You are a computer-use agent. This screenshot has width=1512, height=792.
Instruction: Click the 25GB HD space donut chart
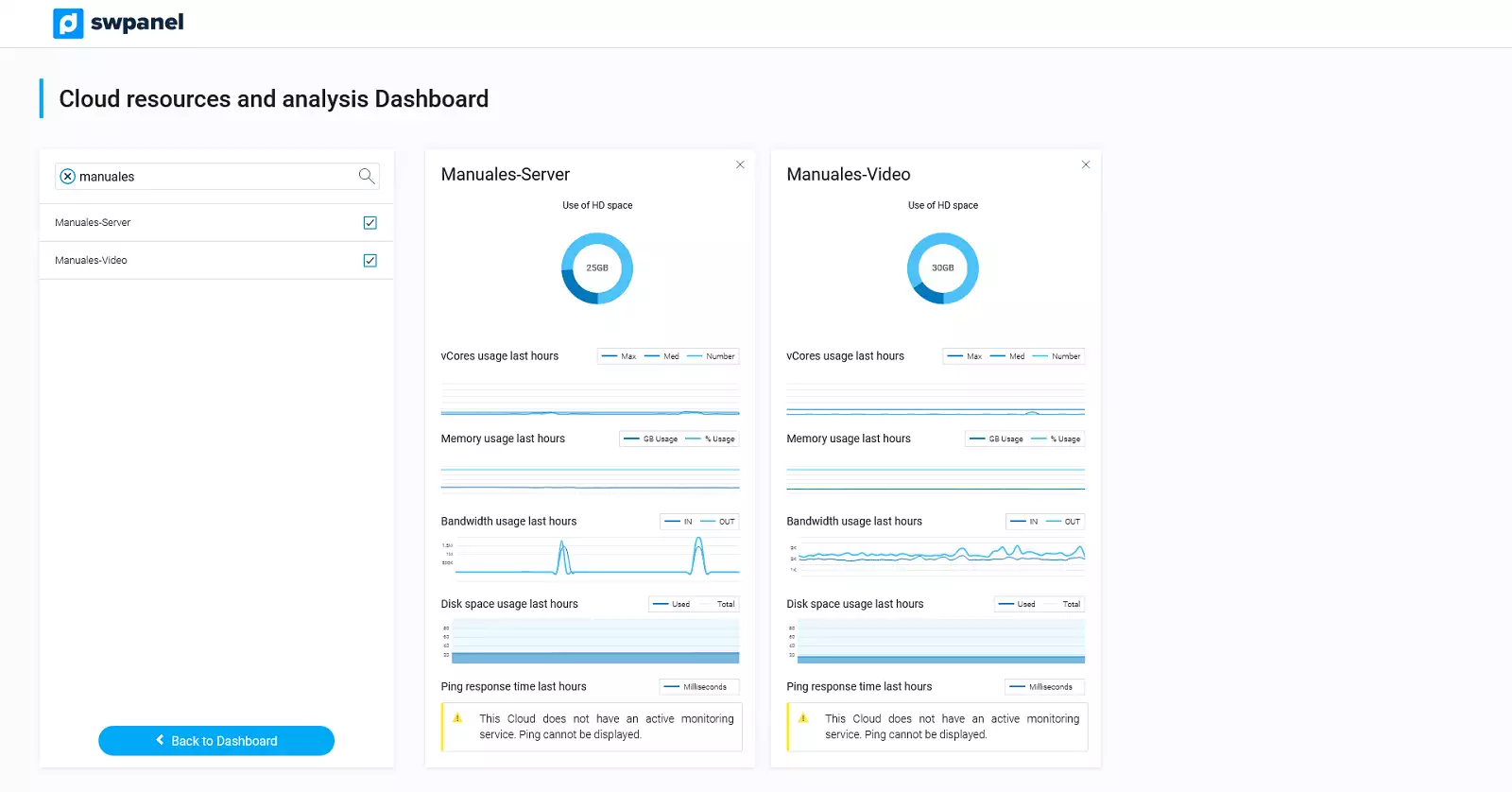[x=597, y=268]
